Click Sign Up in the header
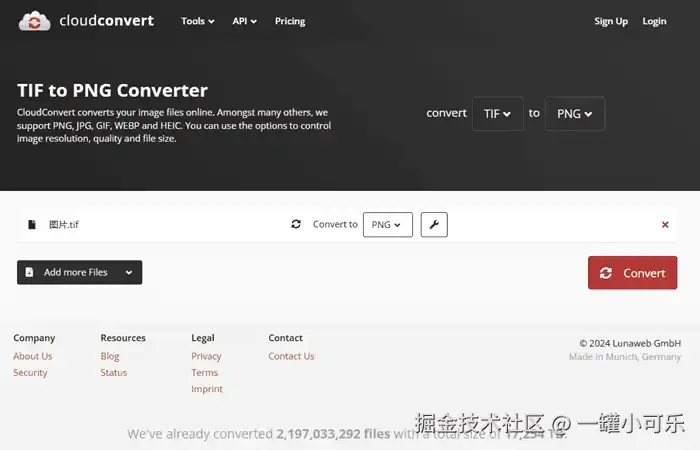This screenshot has width=700, height=450. pyautogui.click(x=611, y=21)
